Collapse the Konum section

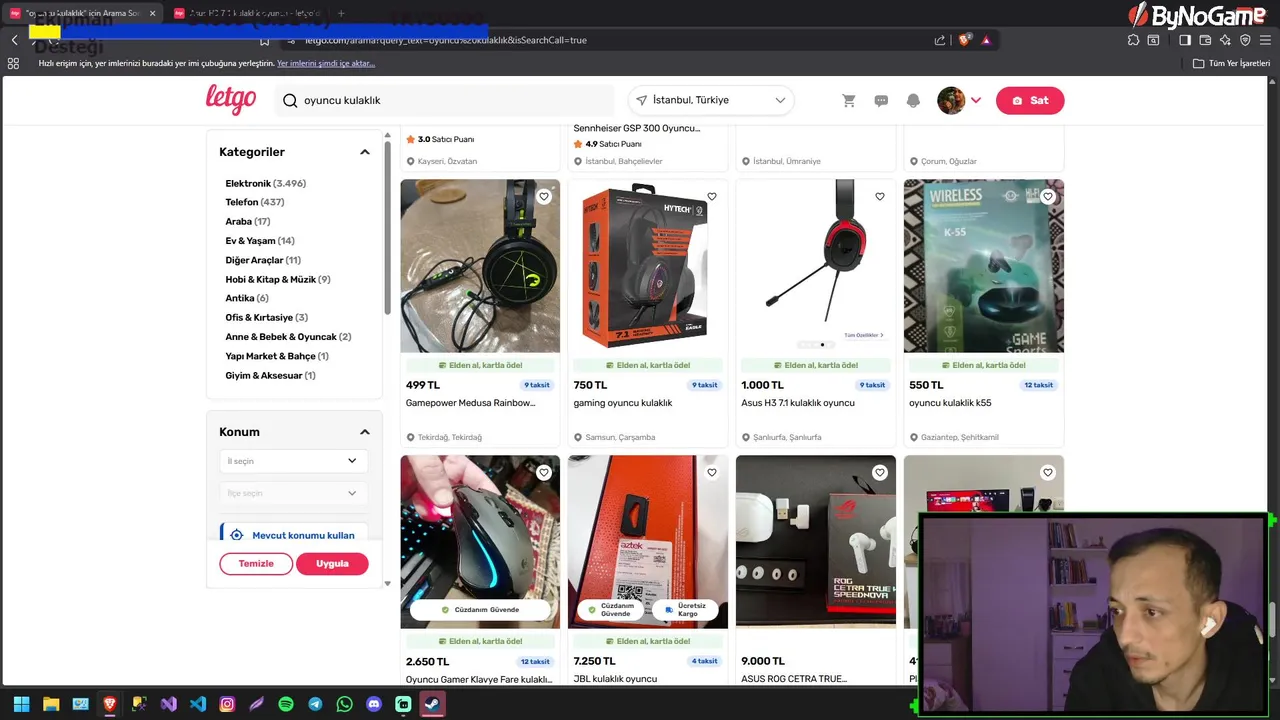click(x=365, y=432)
